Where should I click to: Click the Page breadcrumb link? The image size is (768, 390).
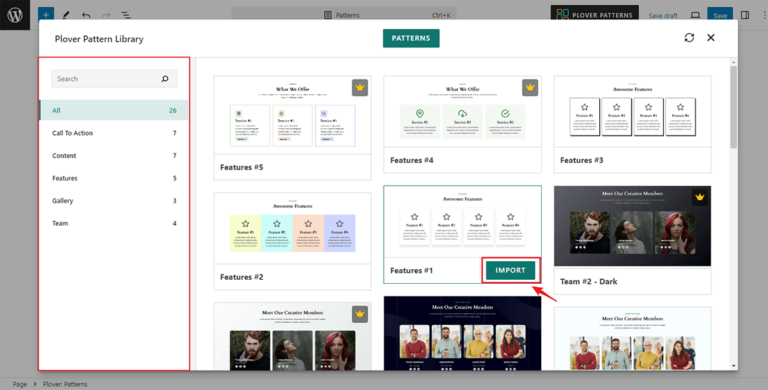pyautogui.click(x=20, y=384)
